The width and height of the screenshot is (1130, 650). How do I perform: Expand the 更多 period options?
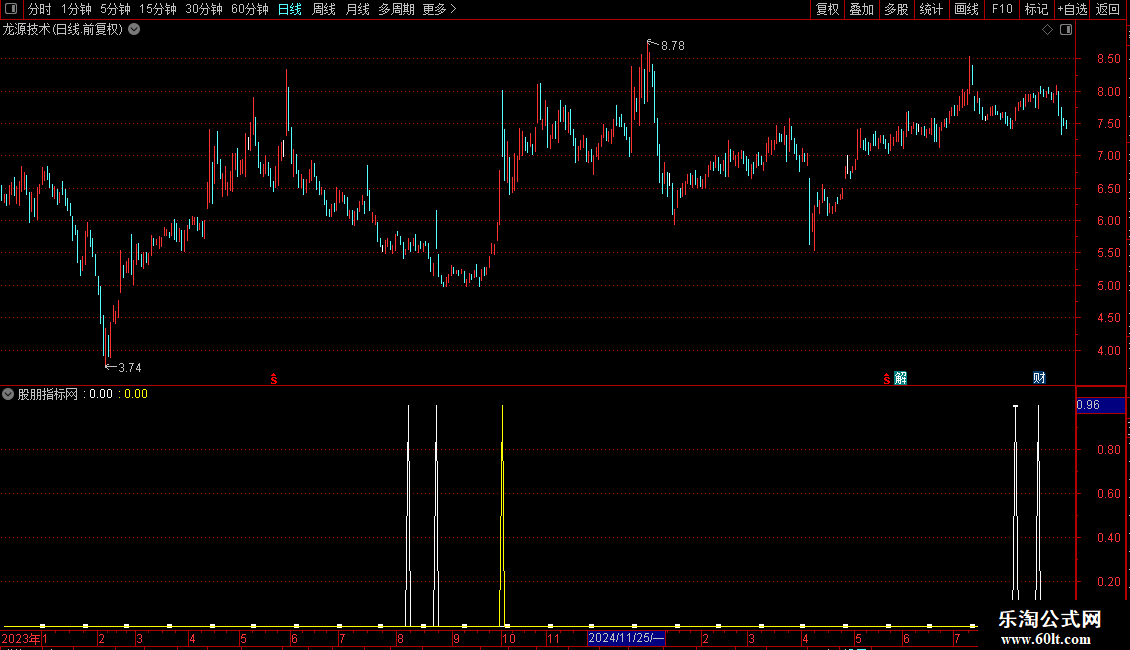(x=439, y=9)
